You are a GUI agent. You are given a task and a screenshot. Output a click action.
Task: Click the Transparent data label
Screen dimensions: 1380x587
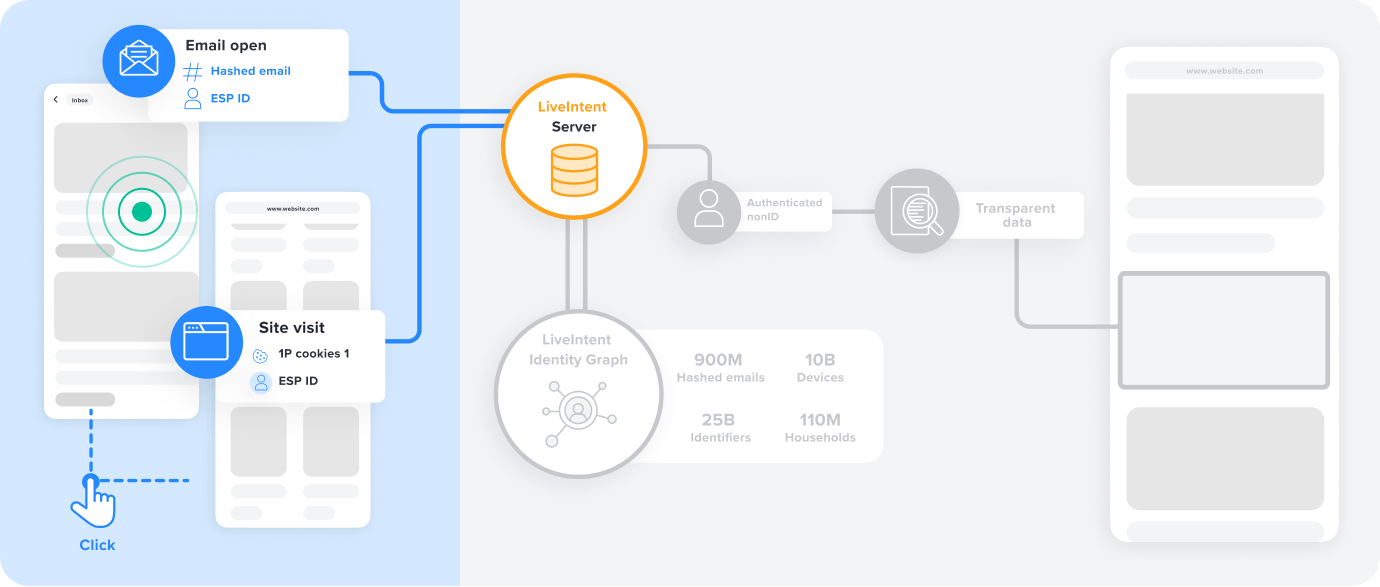pyautogui.click(x=1016, y=216)
